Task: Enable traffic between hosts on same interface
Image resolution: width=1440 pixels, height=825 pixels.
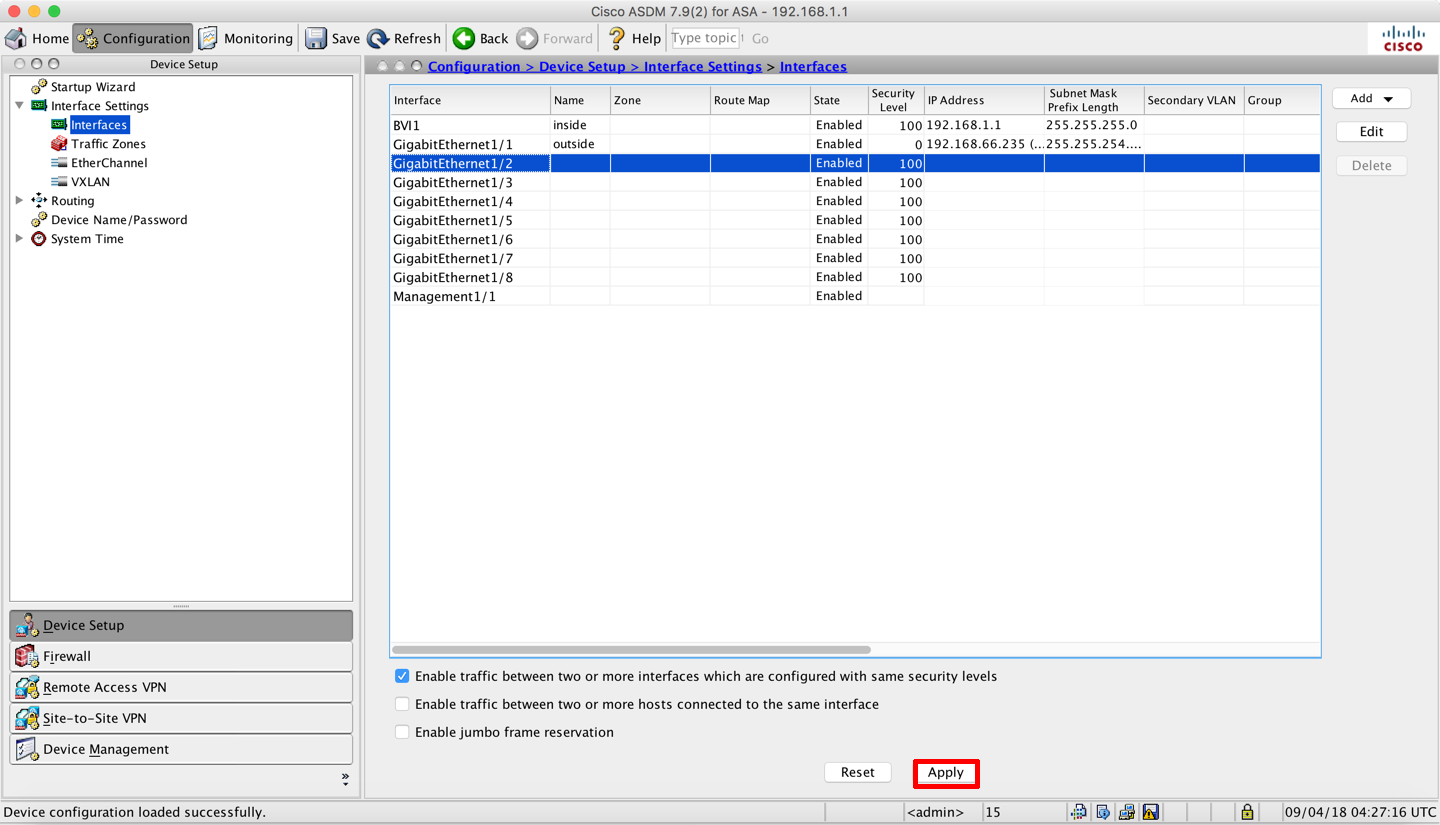Action: (x=402, y=704)
